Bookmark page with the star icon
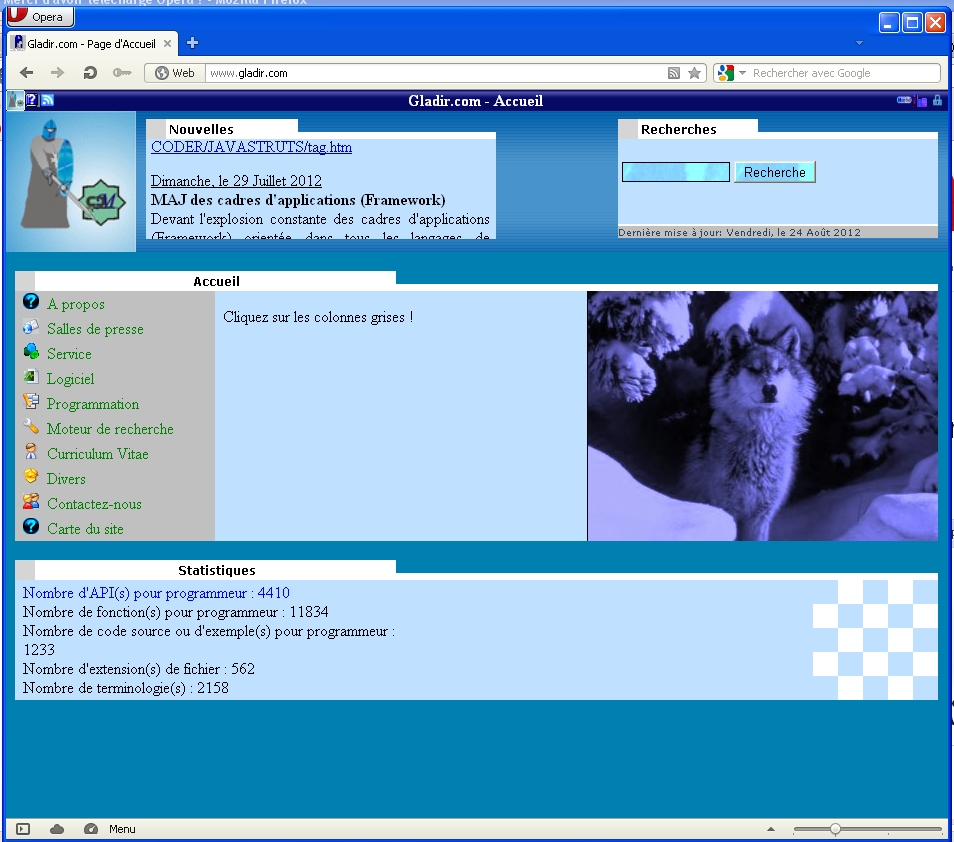The image size is (954, 842). click(x=695, y=73)
